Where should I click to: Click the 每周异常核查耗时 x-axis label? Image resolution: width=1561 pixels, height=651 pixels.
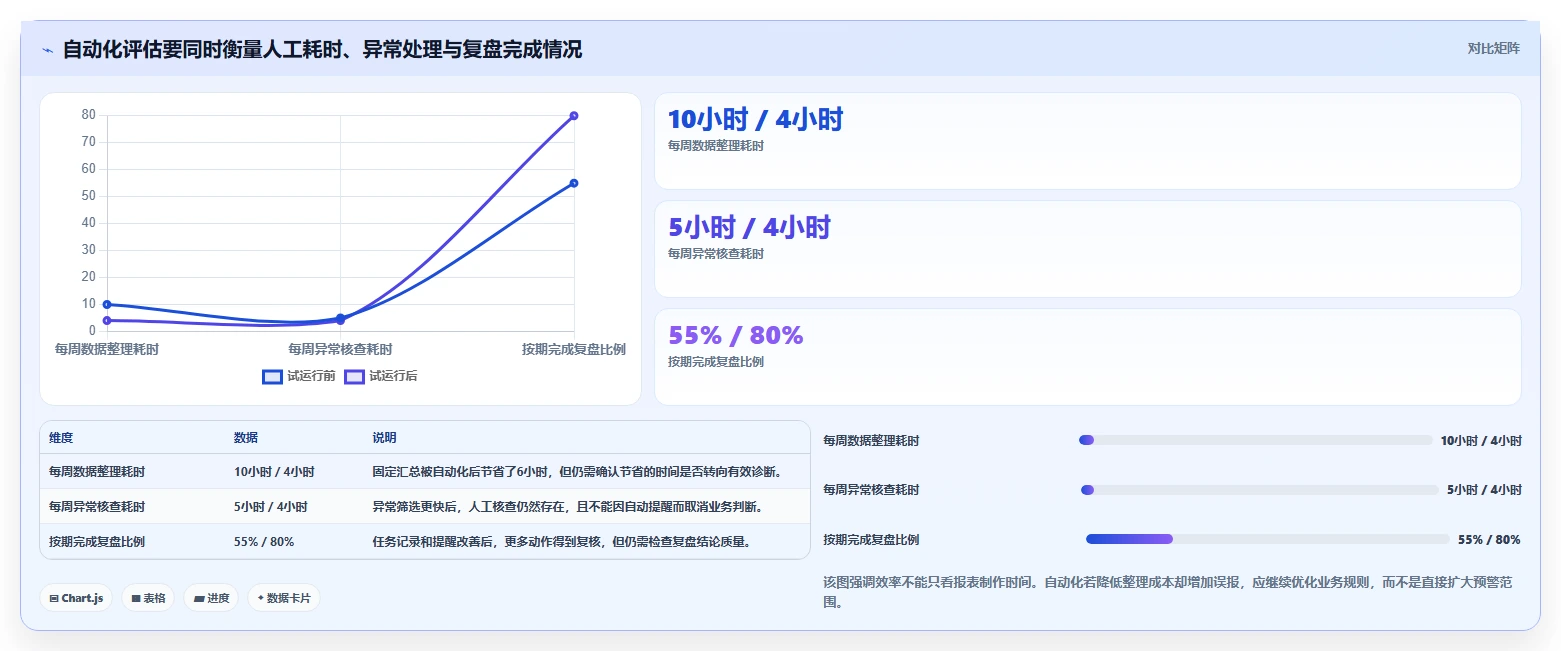click(340, 349)
